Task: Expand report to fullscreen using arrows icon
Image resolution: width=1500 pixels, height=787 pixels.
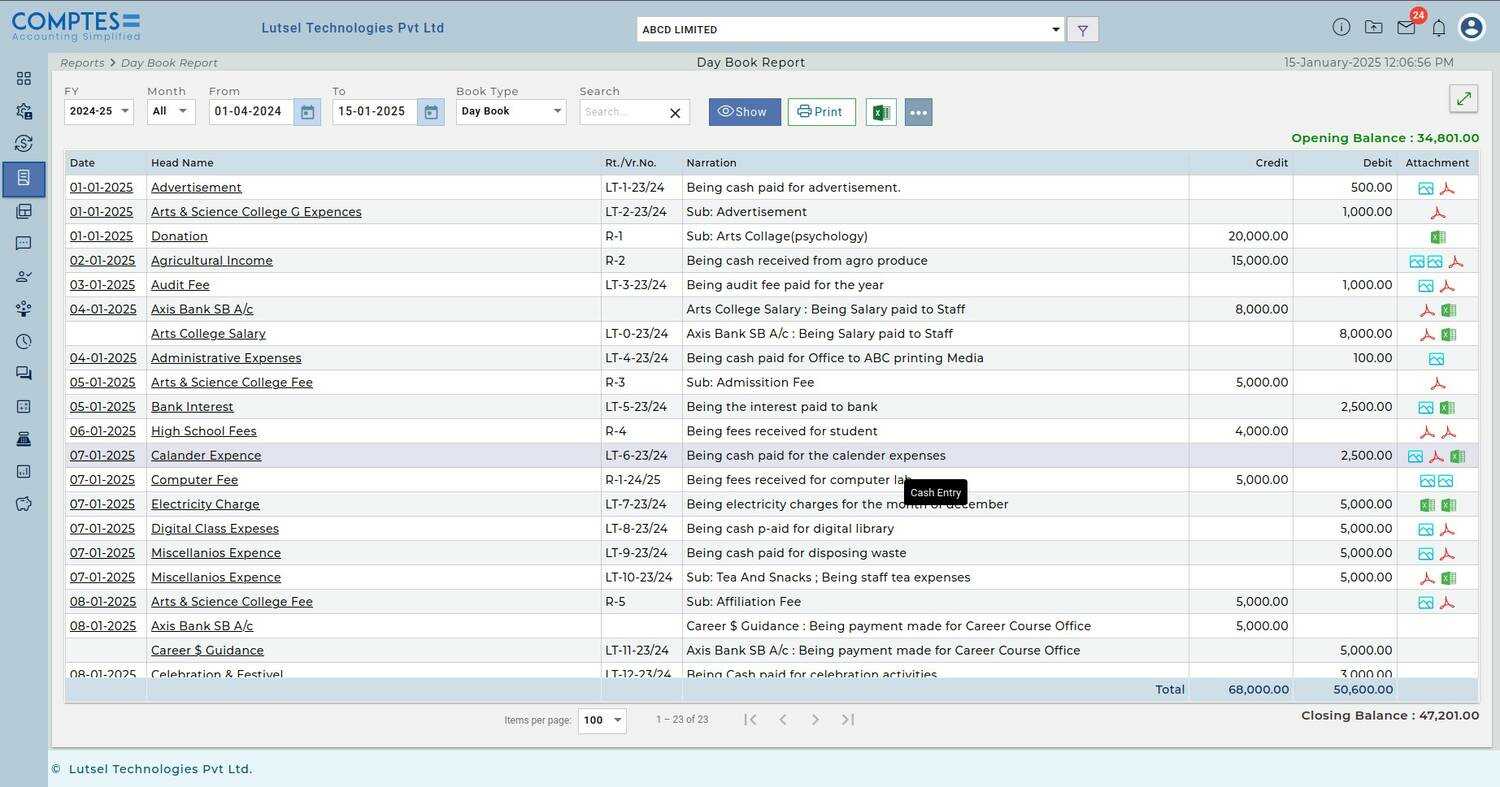Action: [x=1463, y=98]
